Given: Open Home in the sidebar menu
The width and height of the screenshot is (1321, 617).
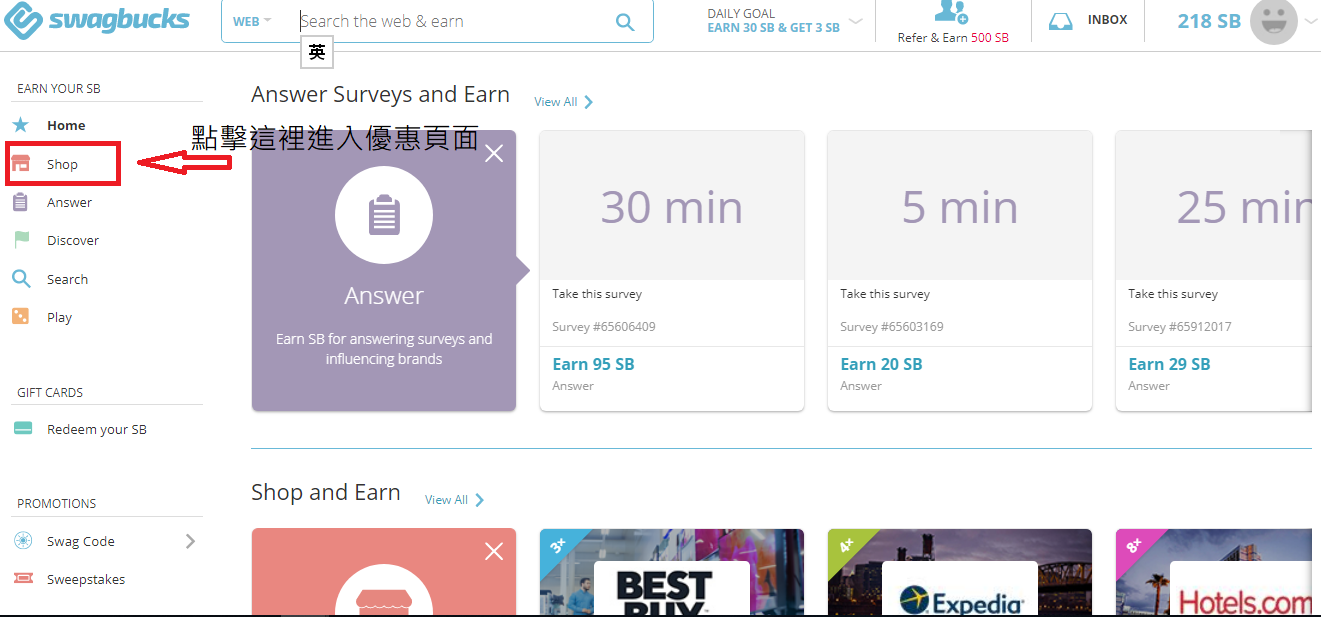Looking at the screenshot, I should [x=66, y=125].
